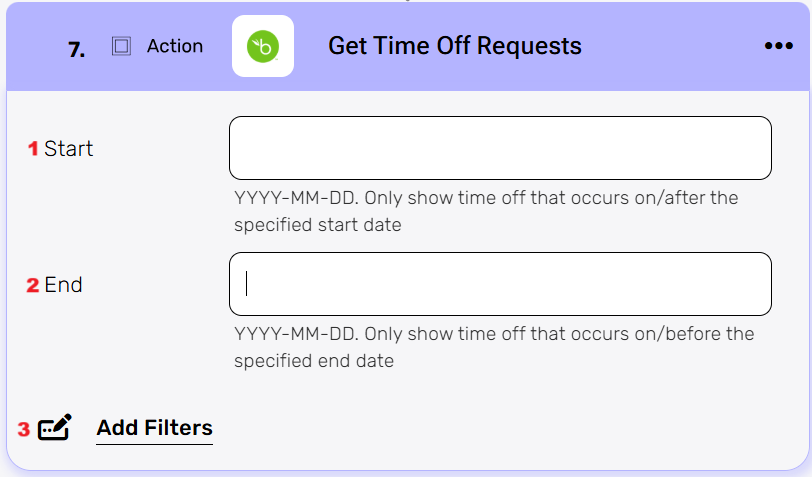
Task: Click red marker 2 beside End
Action: click(x=33, y=285)
